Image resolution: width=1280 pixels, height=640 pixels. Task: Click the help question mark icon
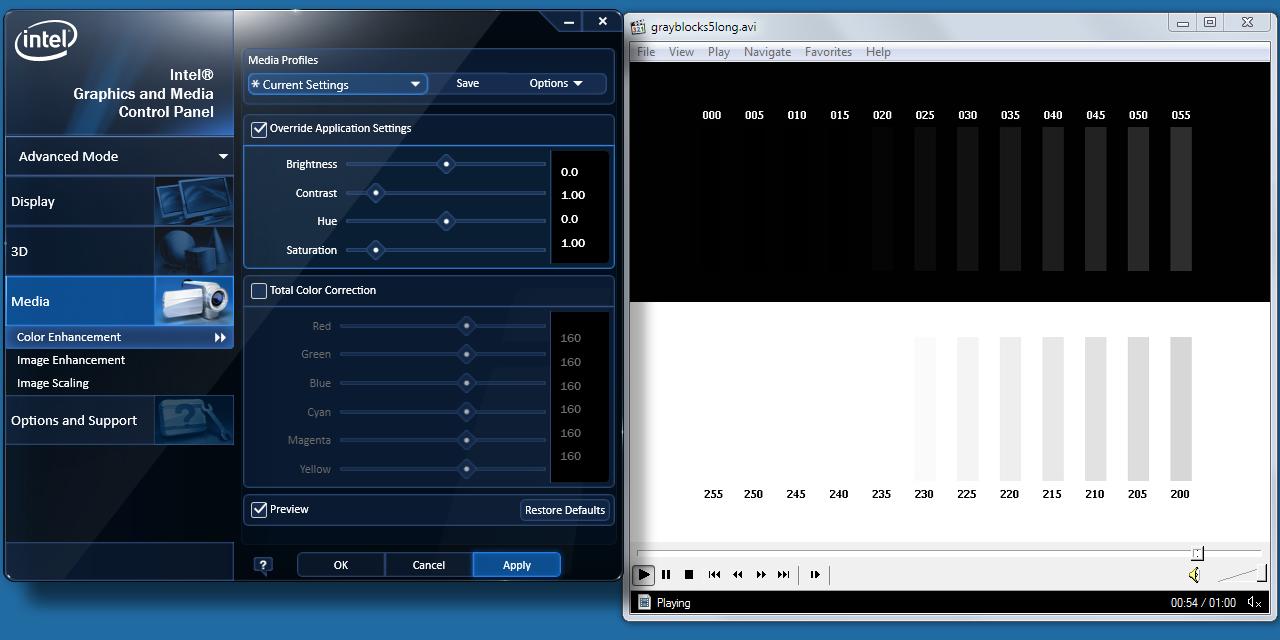[263, 565]
